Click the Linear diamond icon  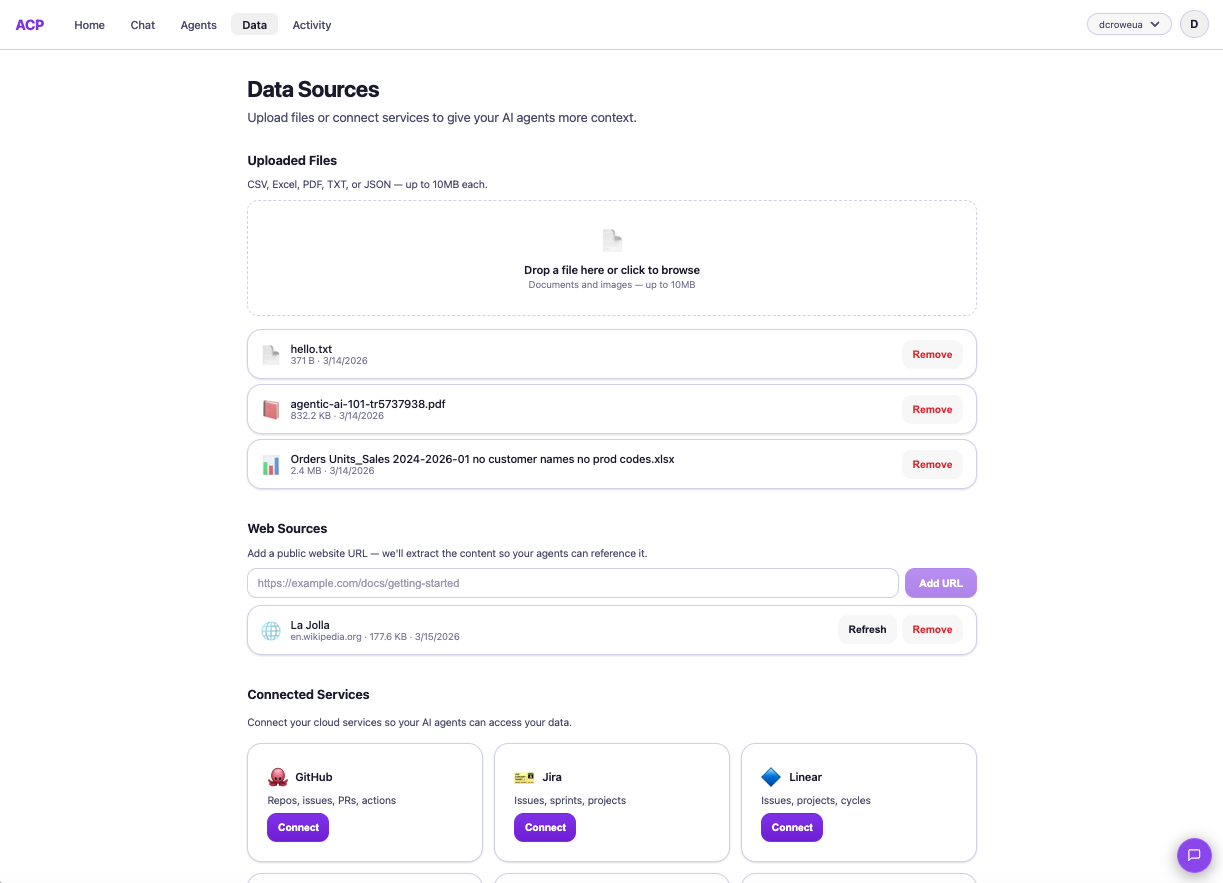(771, 776)
